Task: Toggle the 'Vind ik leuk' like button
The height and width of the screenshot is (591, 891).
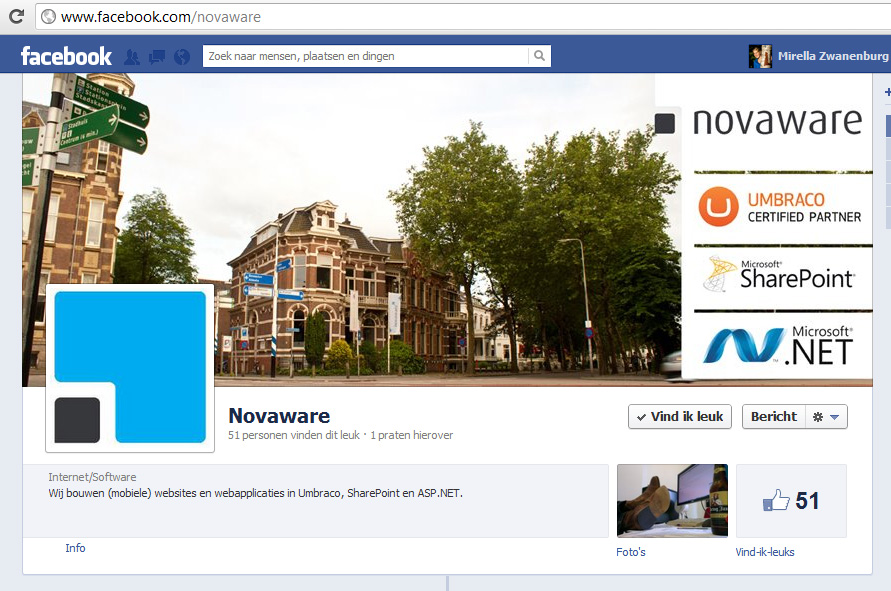Action: 680,417
